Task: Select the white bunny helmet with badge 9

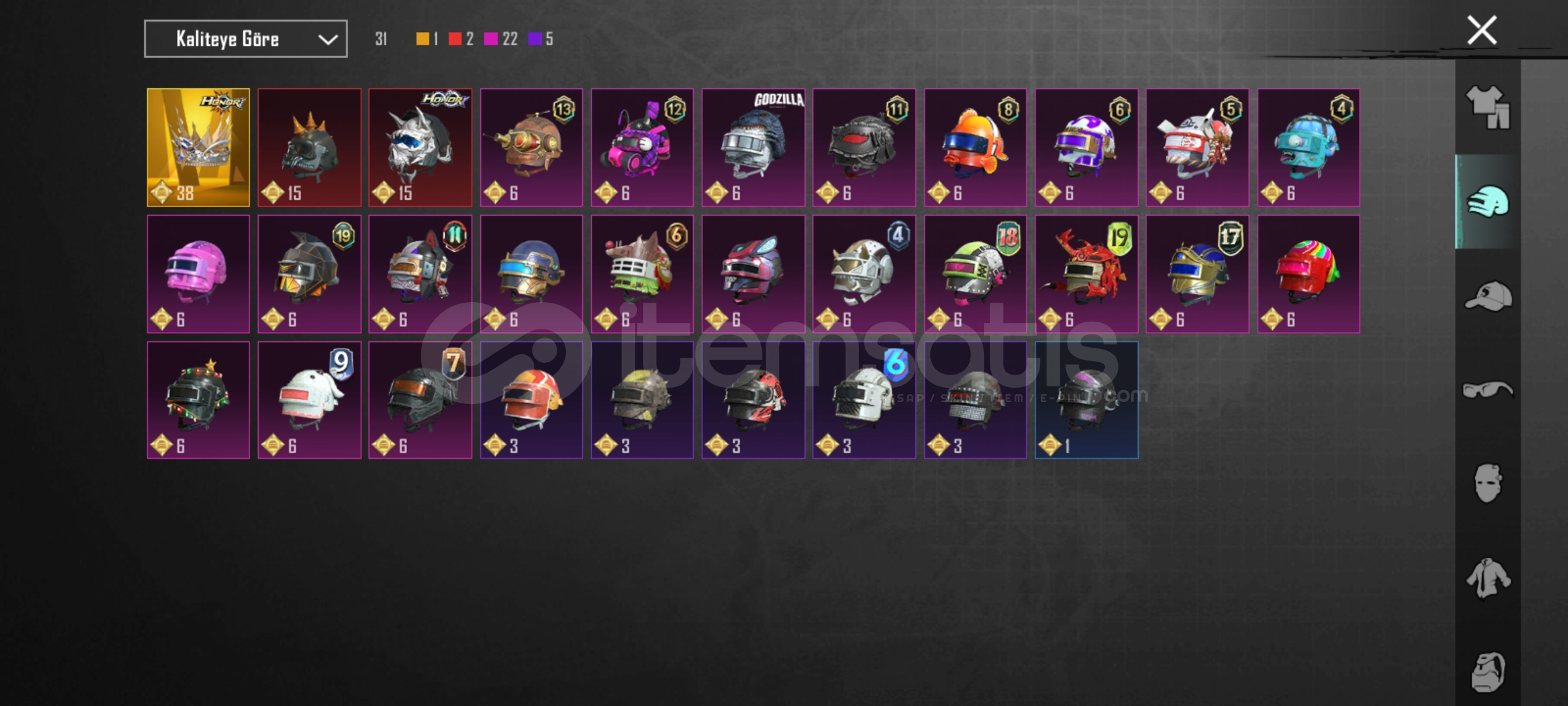Action: click(x=309, y=400)
